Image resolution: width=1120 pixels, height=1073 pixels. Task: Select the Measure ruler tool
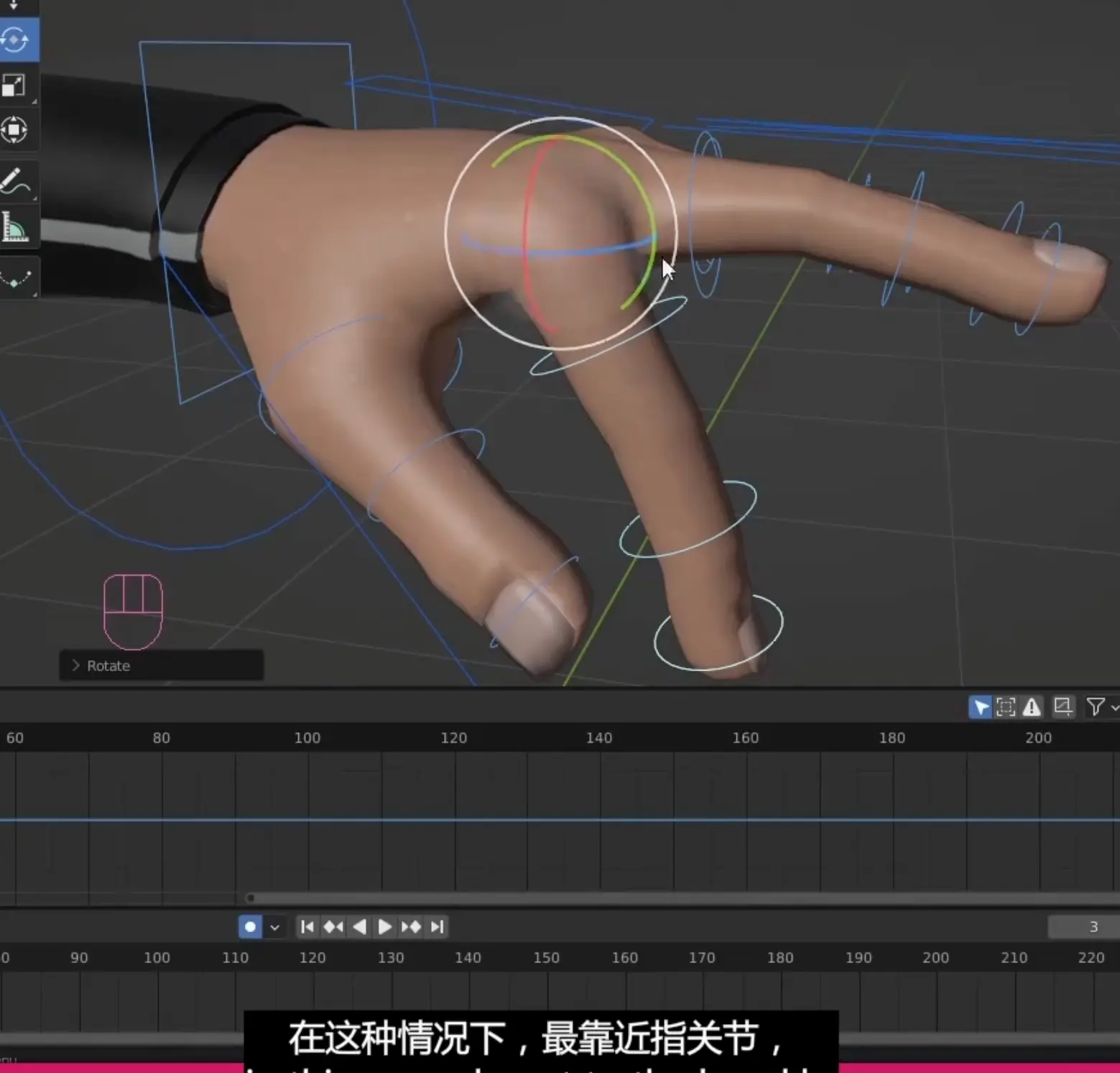16,226
